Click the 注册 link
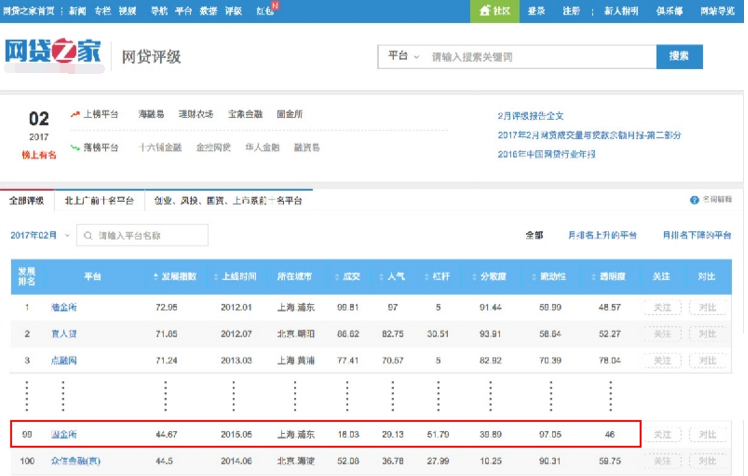 coord(571,10)
